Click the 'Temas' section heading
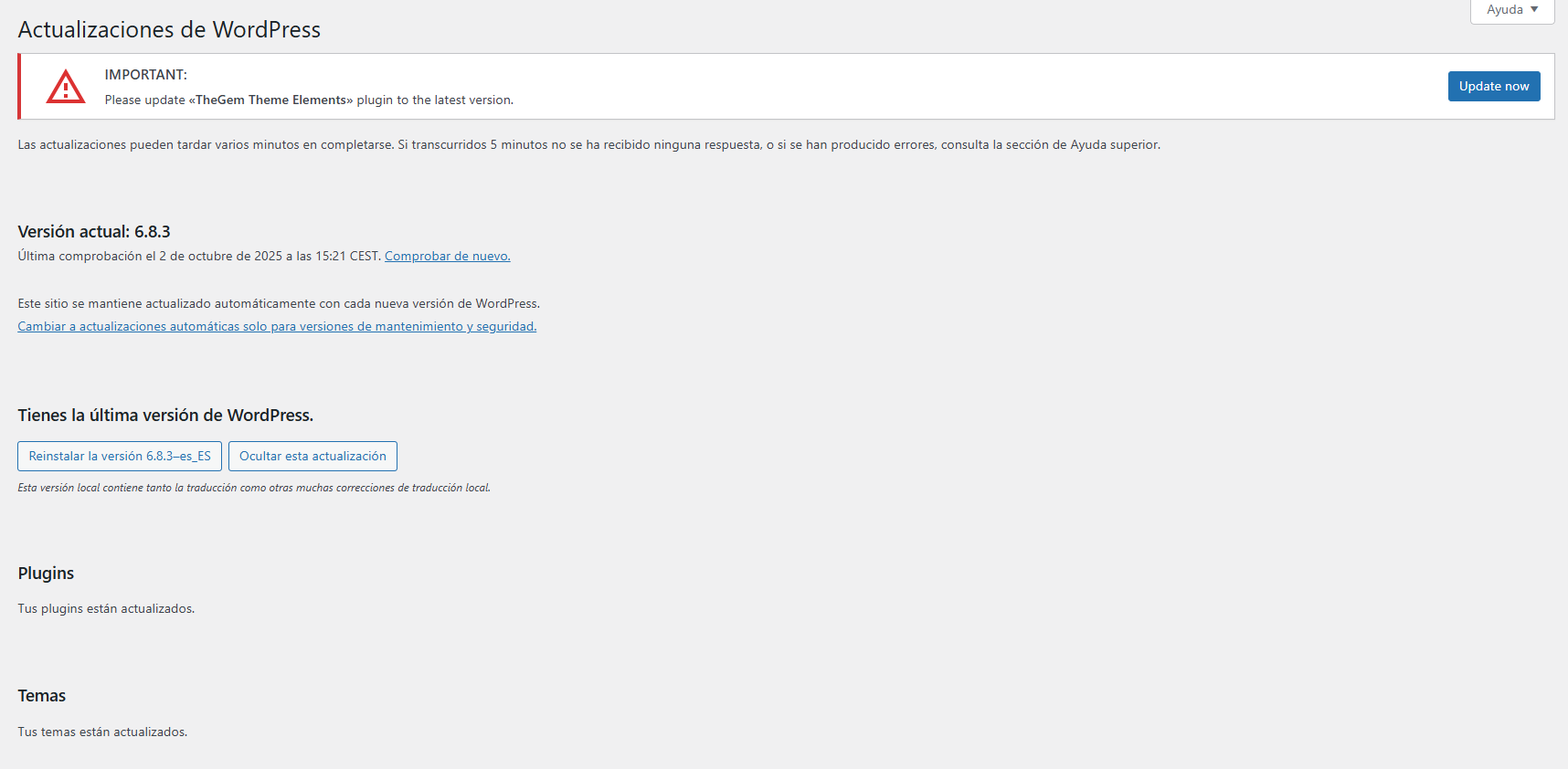Screen dimensions: 1568x769 click(x=42, y=696)
